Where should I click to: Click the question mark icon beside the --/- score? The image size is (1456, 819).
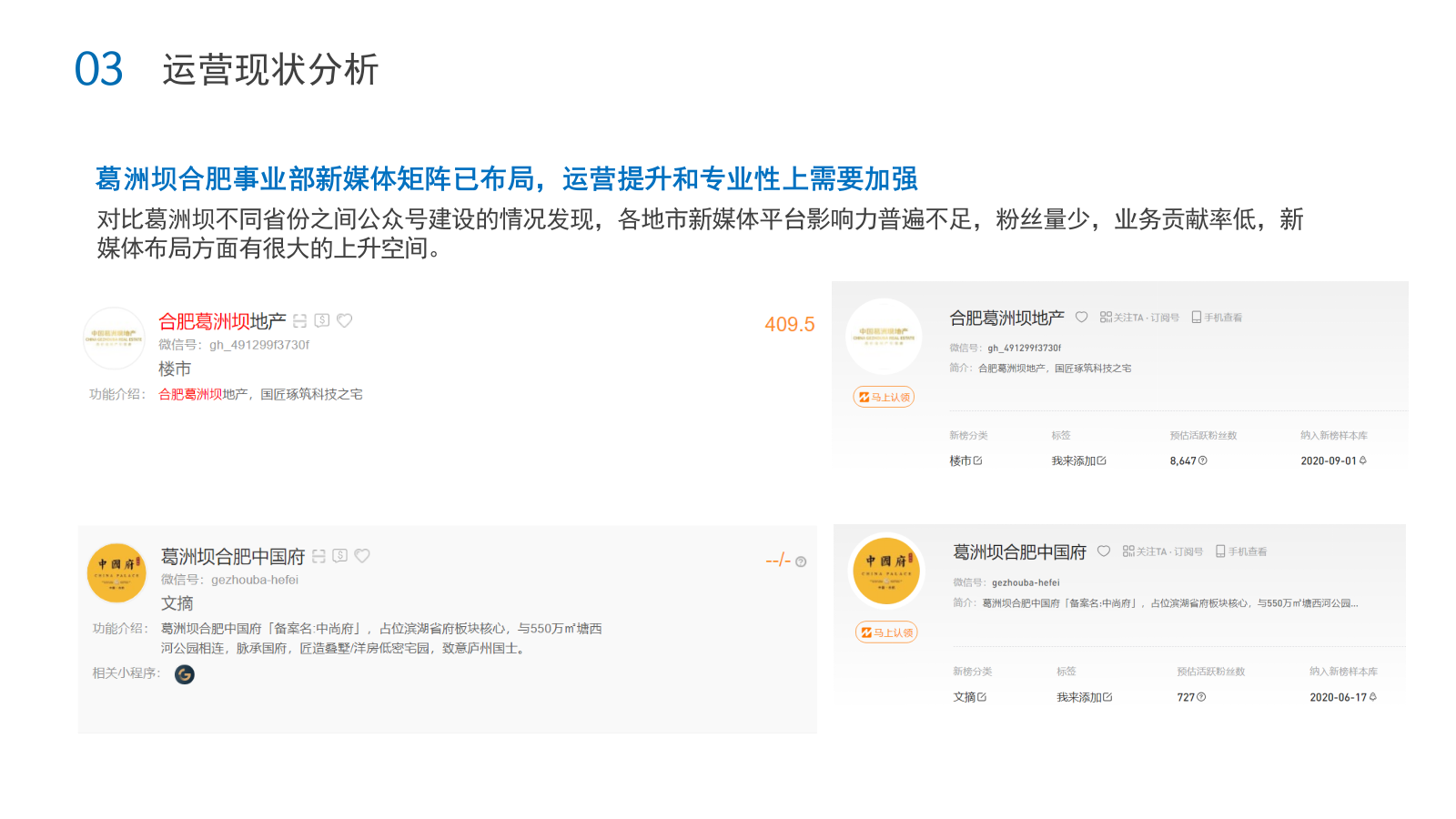801,561
